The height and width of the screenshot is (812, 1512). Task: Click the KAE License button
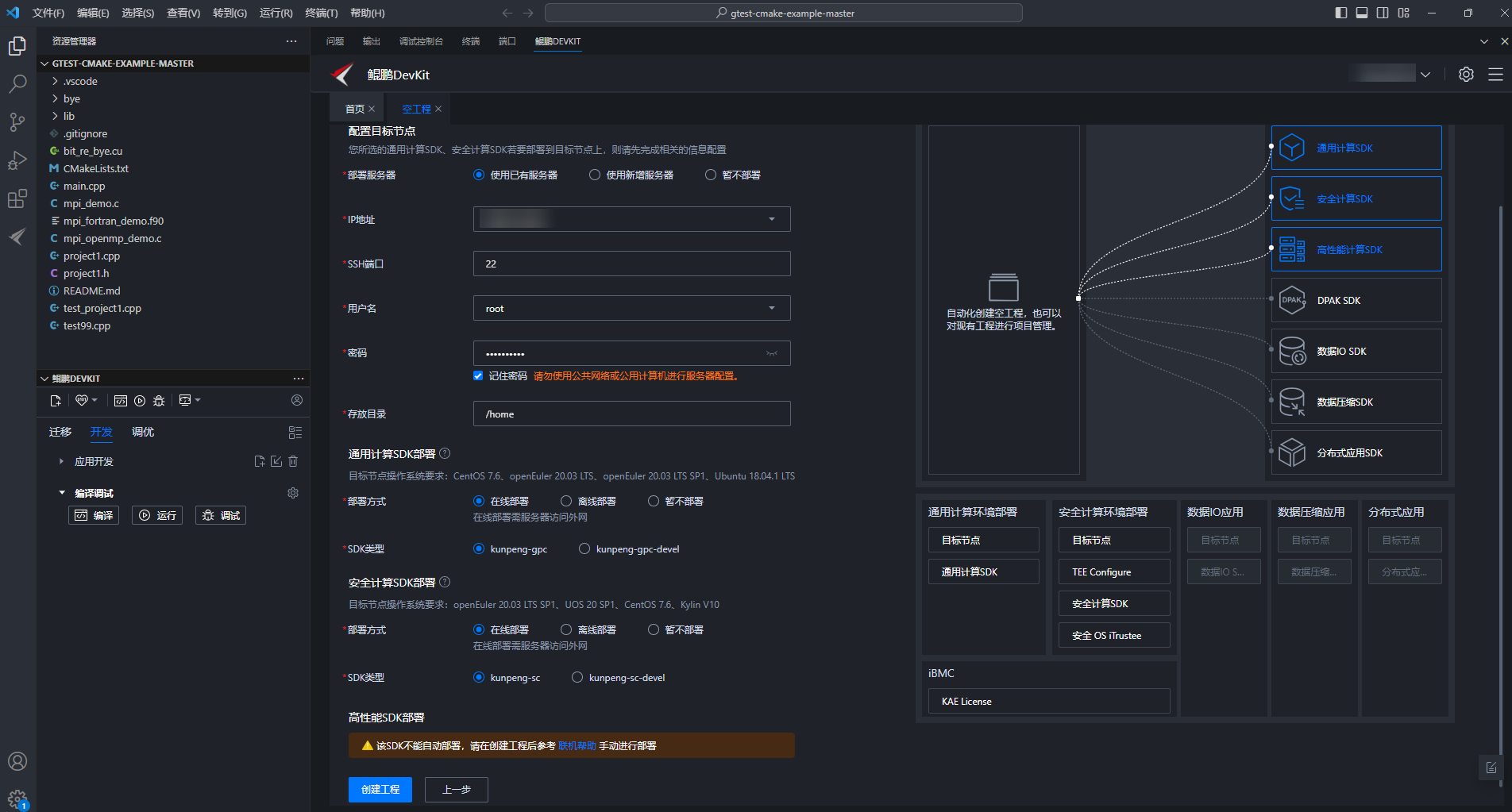1049,702
